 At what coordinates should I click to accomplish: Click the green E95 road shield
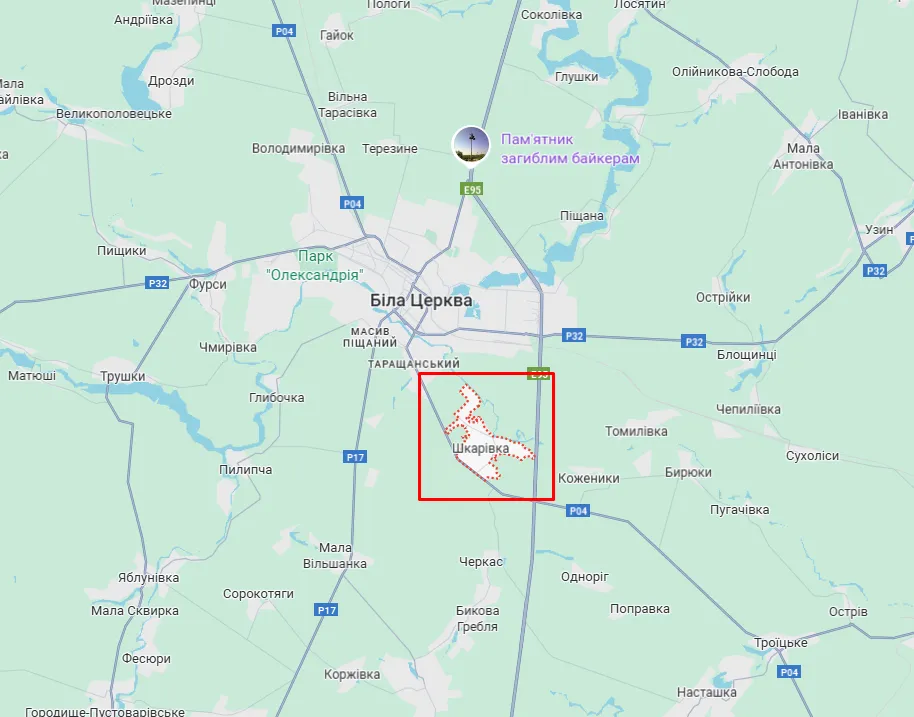[472, 189]
